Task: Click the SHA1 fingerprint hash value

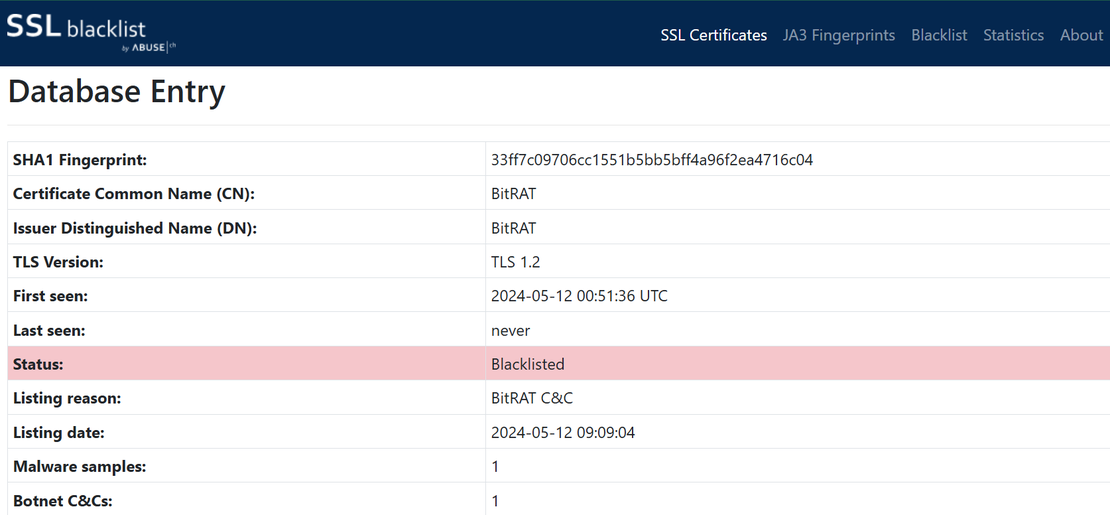Action: click(652, 160)
